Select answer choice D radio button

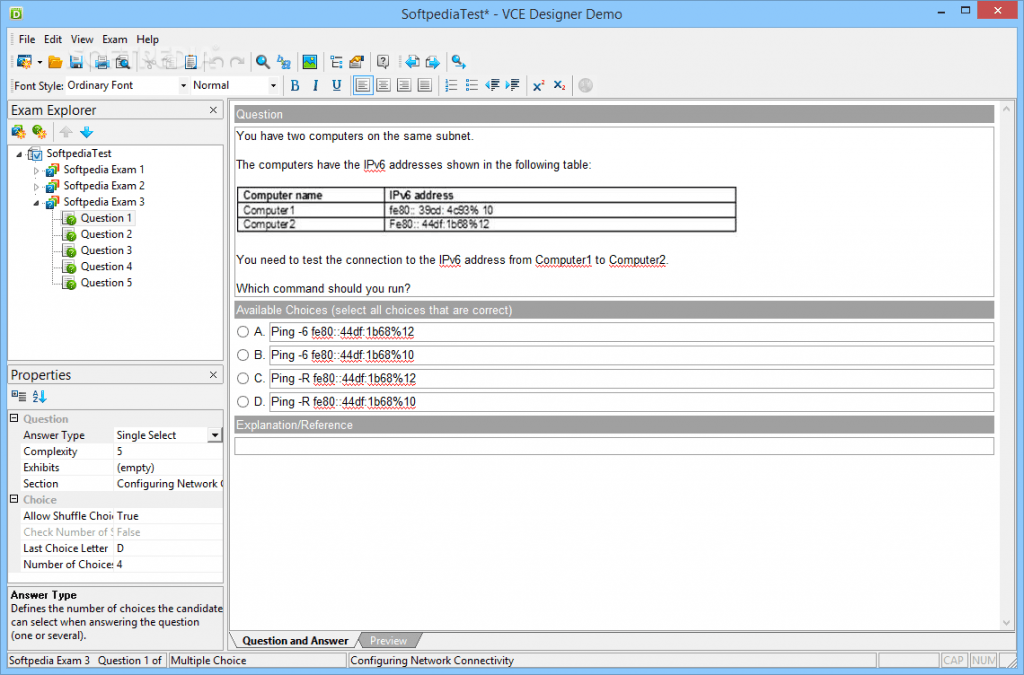point(243,401)
